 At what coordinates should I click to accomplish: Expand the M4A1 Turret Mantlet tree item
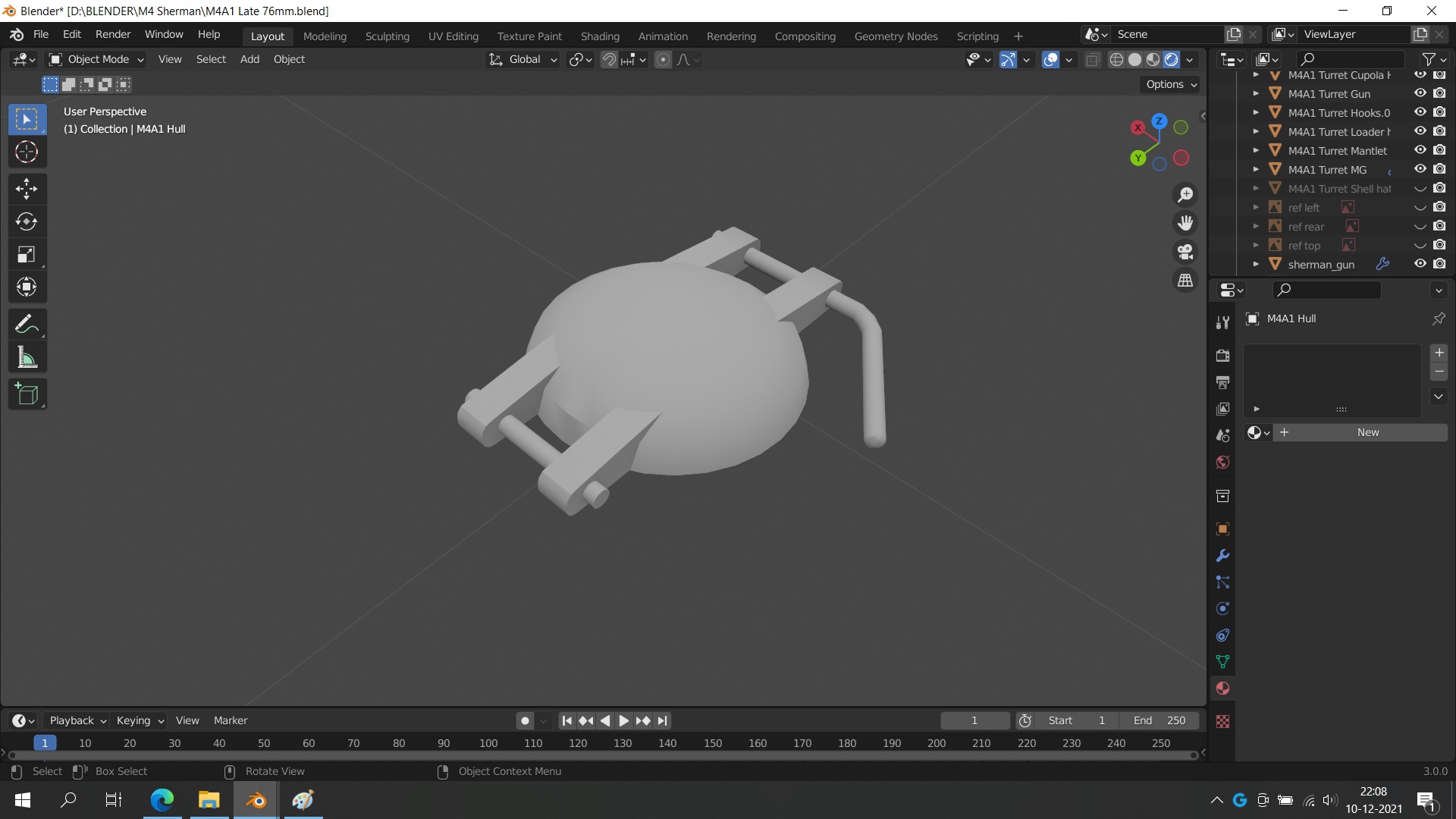1256,150
